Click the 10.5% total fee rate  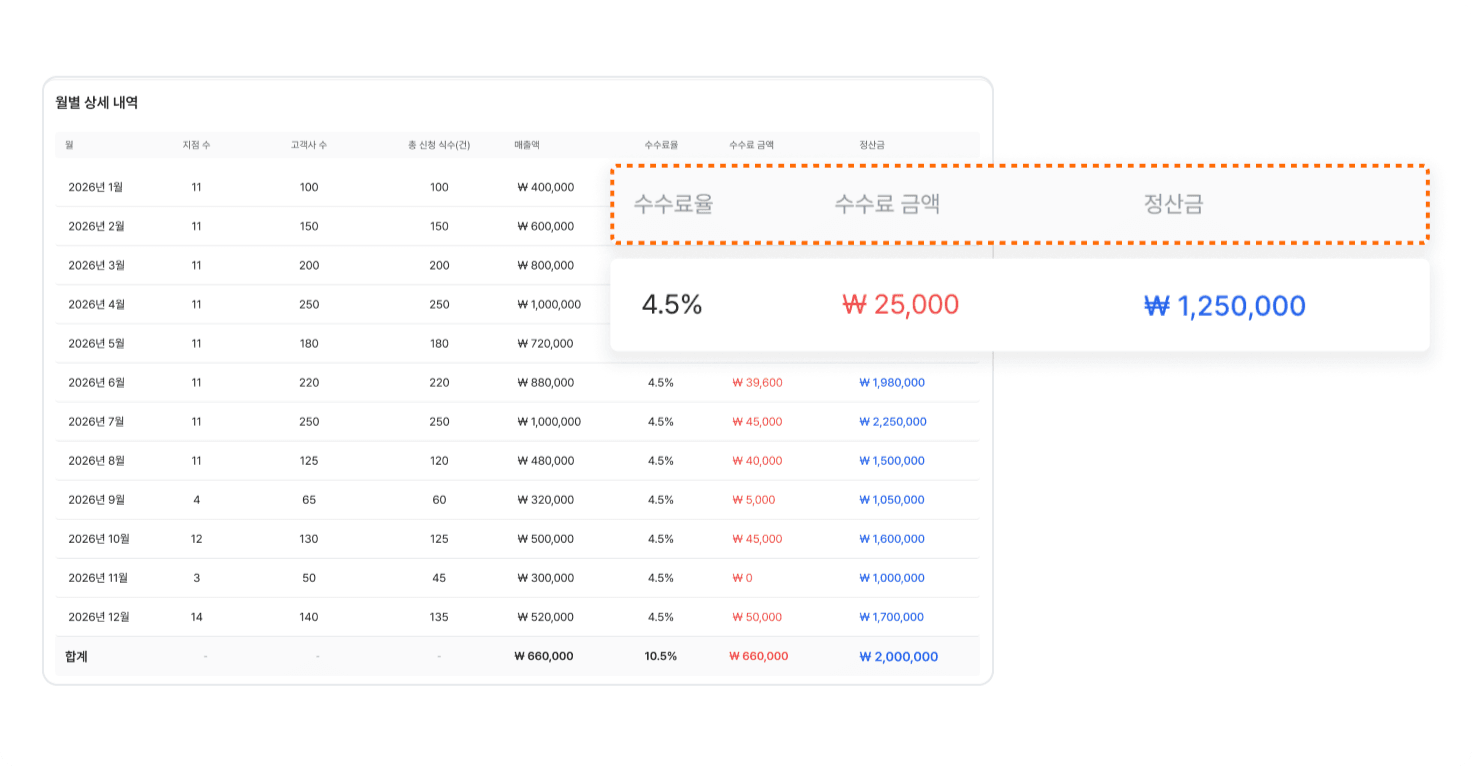pos(661,656)
